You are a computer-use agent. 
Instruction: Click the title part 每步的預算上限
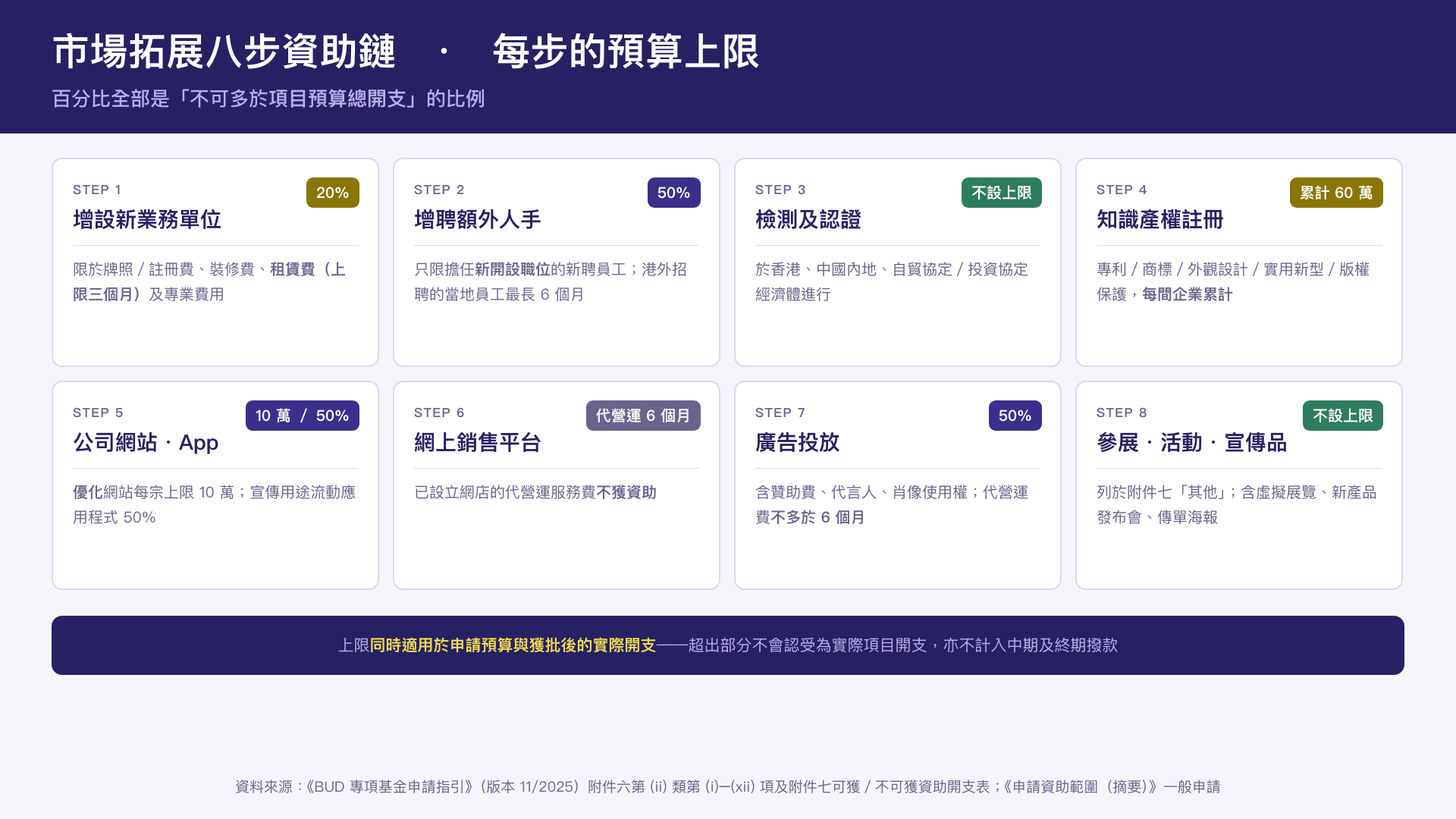(x=626, y=52)
